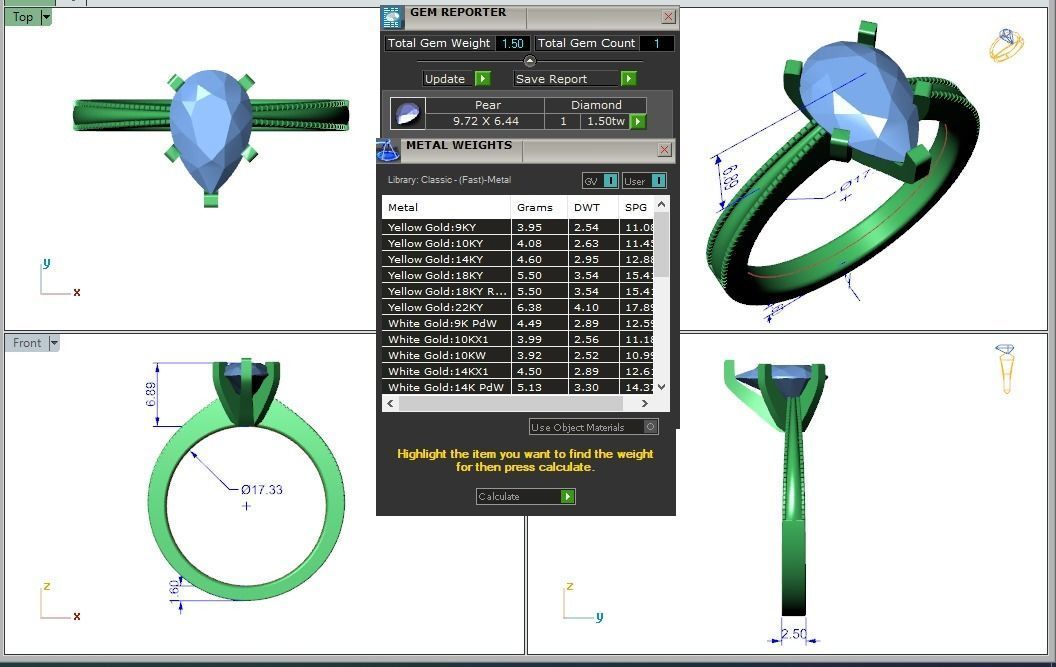This screenshot has height=667, width=1056.
Task: Select the White Gold:9K PdW row
Action: pyautogui.click(x=517, y=323)
